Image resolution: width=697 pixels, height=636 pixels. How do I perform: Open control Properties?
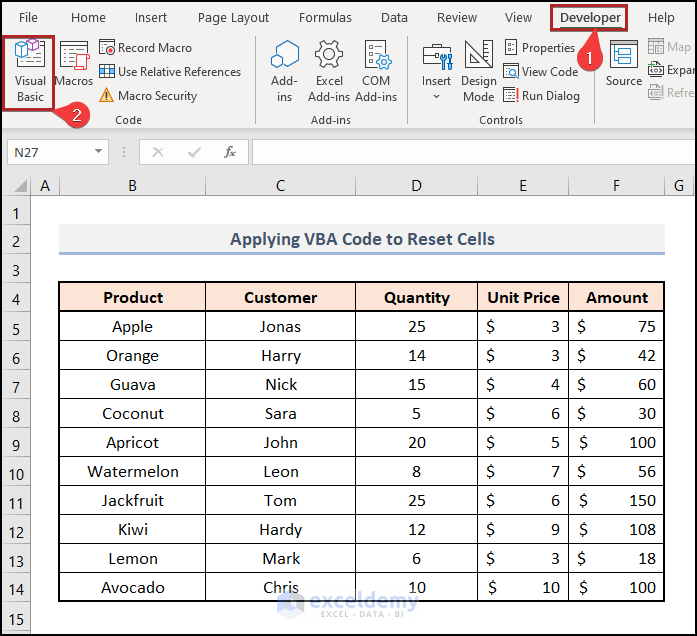click(540, 48)
